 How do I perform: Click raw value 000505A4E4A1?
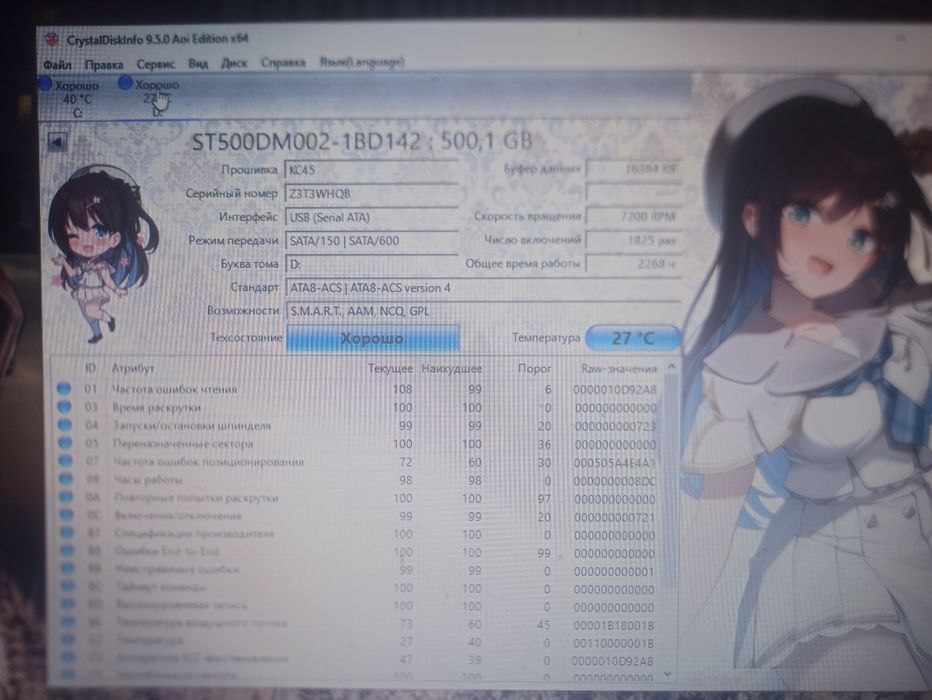(615, 463)
